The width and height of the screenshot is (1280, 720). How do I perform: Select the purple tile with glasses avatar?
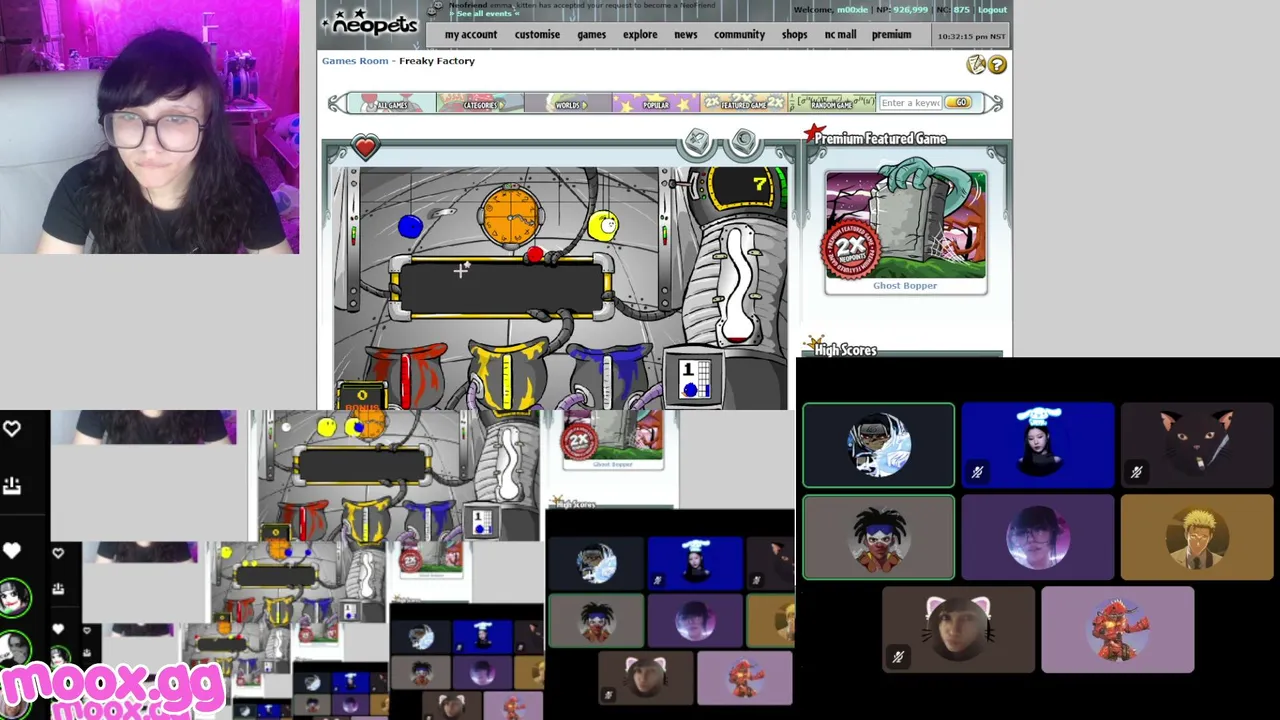(x=1038, y=538)
